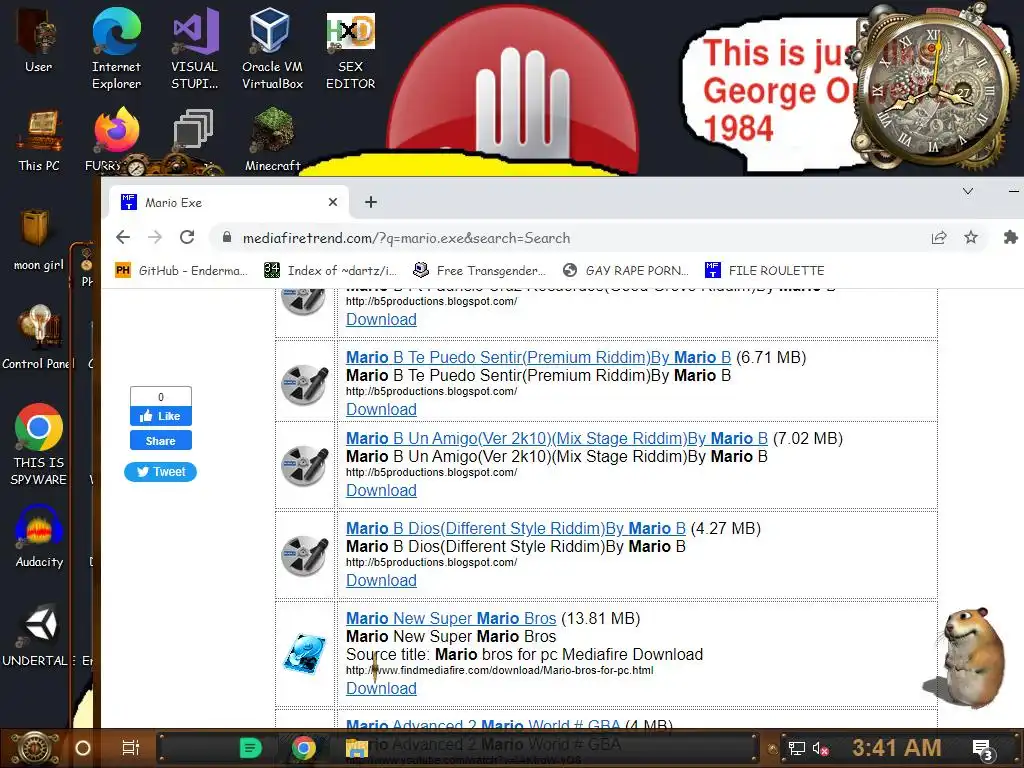Download Mario B Dios file
The height and width of the screenshot is (768, 1024).
(x=381, y=581)
